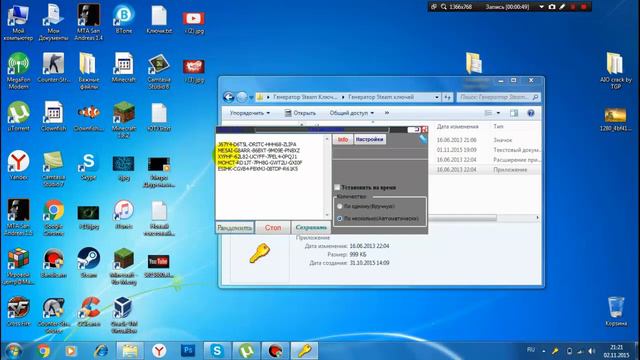Open Explorer recent locations dropdown arrow
The image size is (640, 360).
point(251,98)
